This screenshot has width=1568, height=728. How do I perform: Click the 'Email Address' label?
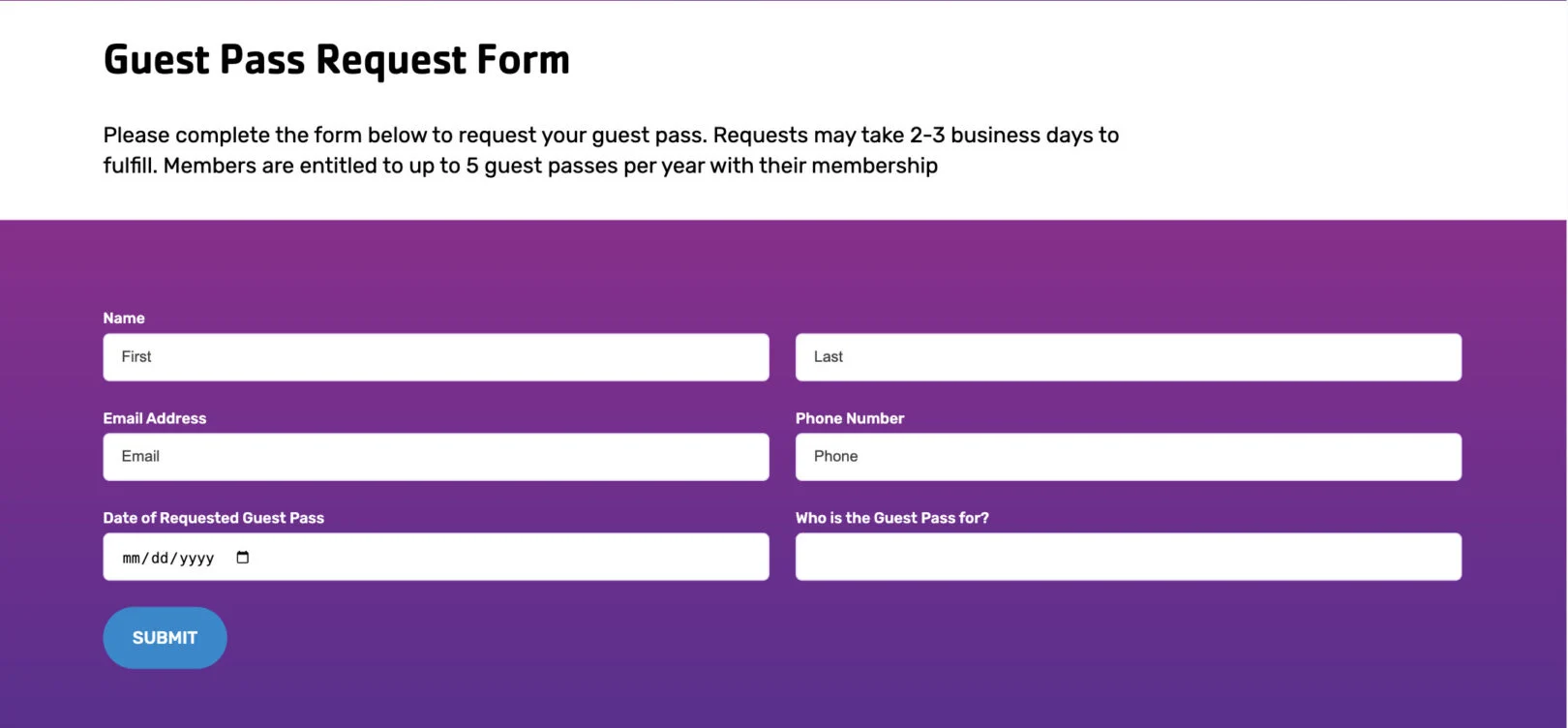pyautogui.click(x=155, y=418)
